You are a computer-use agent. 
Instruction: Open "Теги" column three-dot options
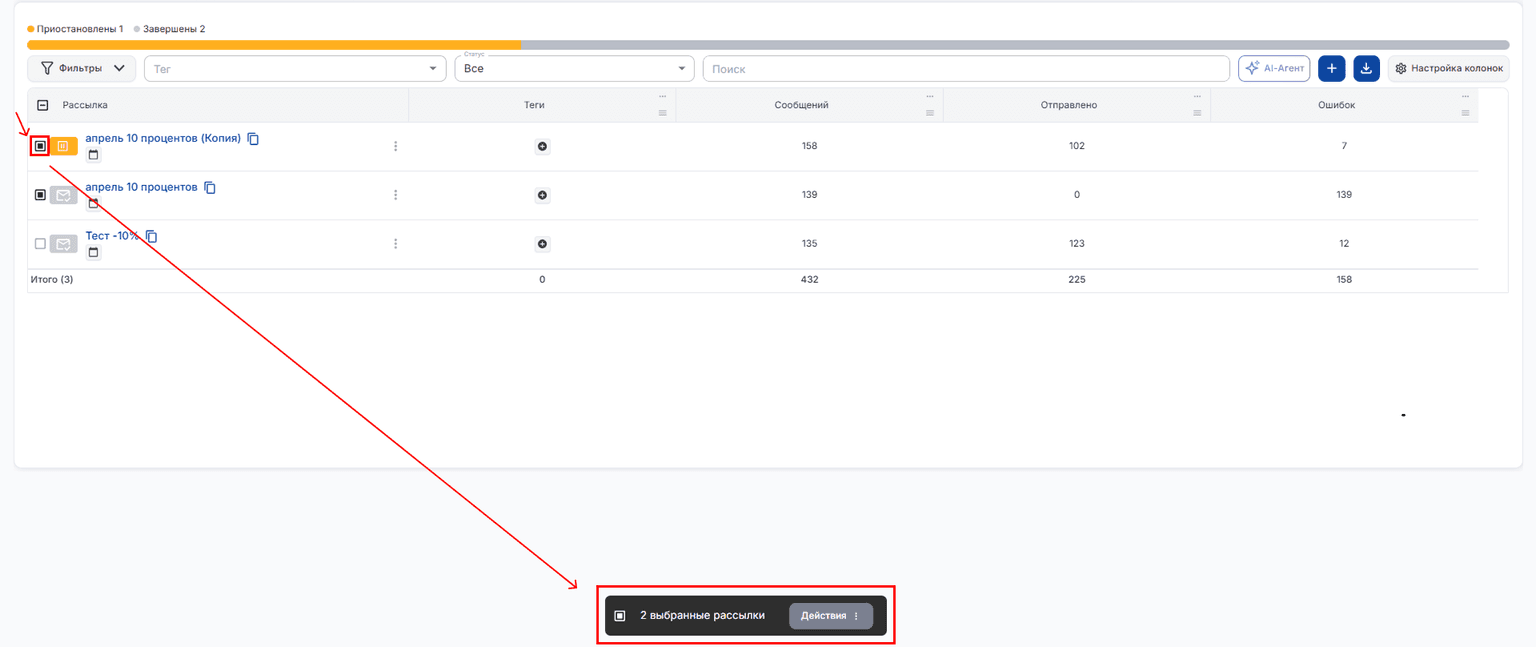[x=662, y=96]
